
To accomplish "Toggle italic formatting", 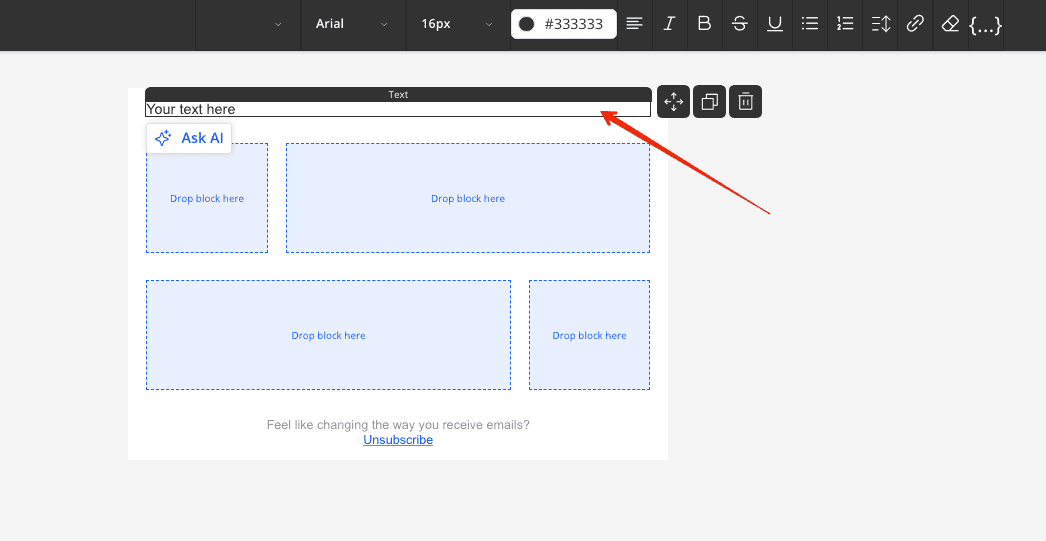I will [x=669, y=24].
